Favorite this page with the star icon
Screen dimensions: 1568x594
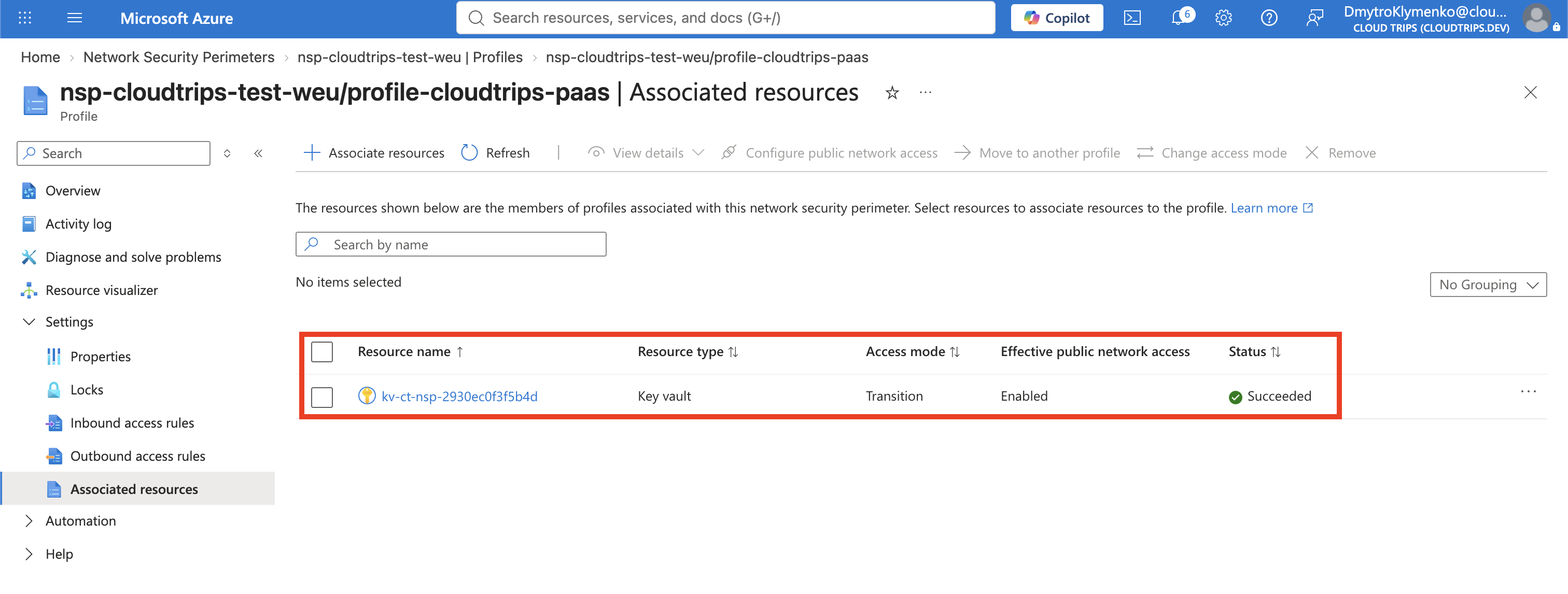coord(892,93)
